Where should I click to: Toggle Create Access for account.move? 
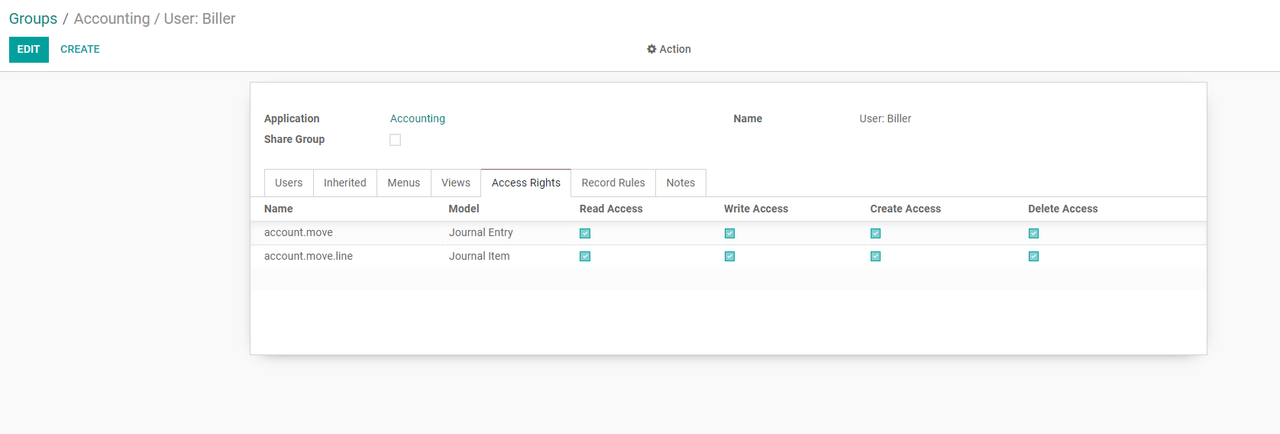(875, 233)
